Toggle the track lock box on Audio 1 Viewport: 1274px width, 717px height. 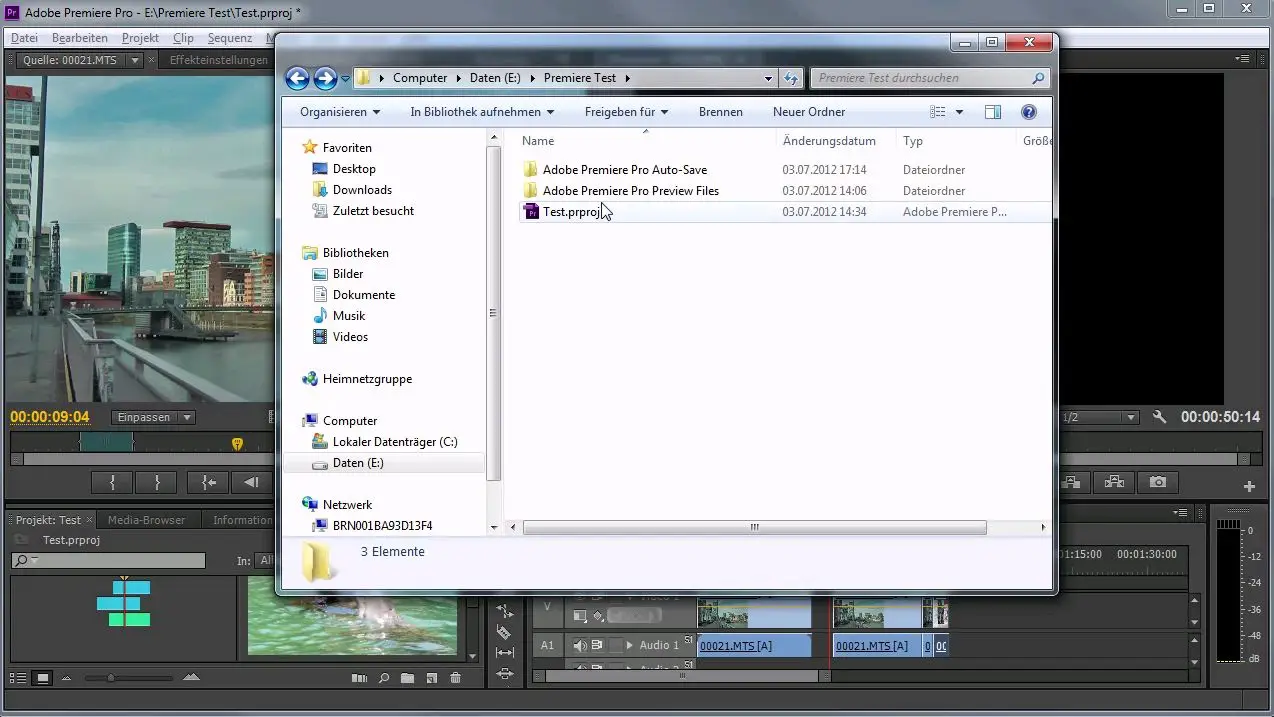pyautogui.click(x=616, y=646)
